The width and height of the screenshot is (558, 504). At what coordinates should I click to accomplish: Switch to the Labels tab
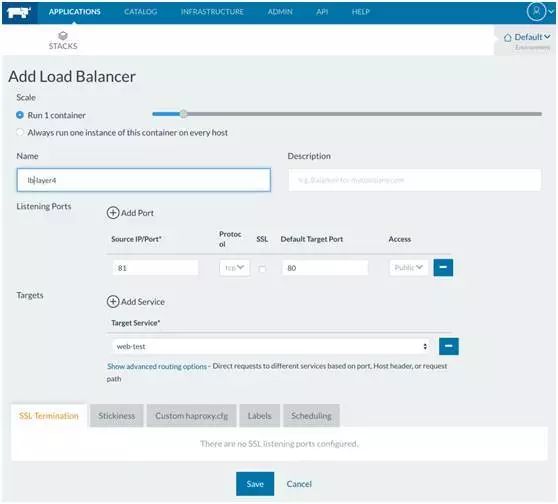click(259, 415)
